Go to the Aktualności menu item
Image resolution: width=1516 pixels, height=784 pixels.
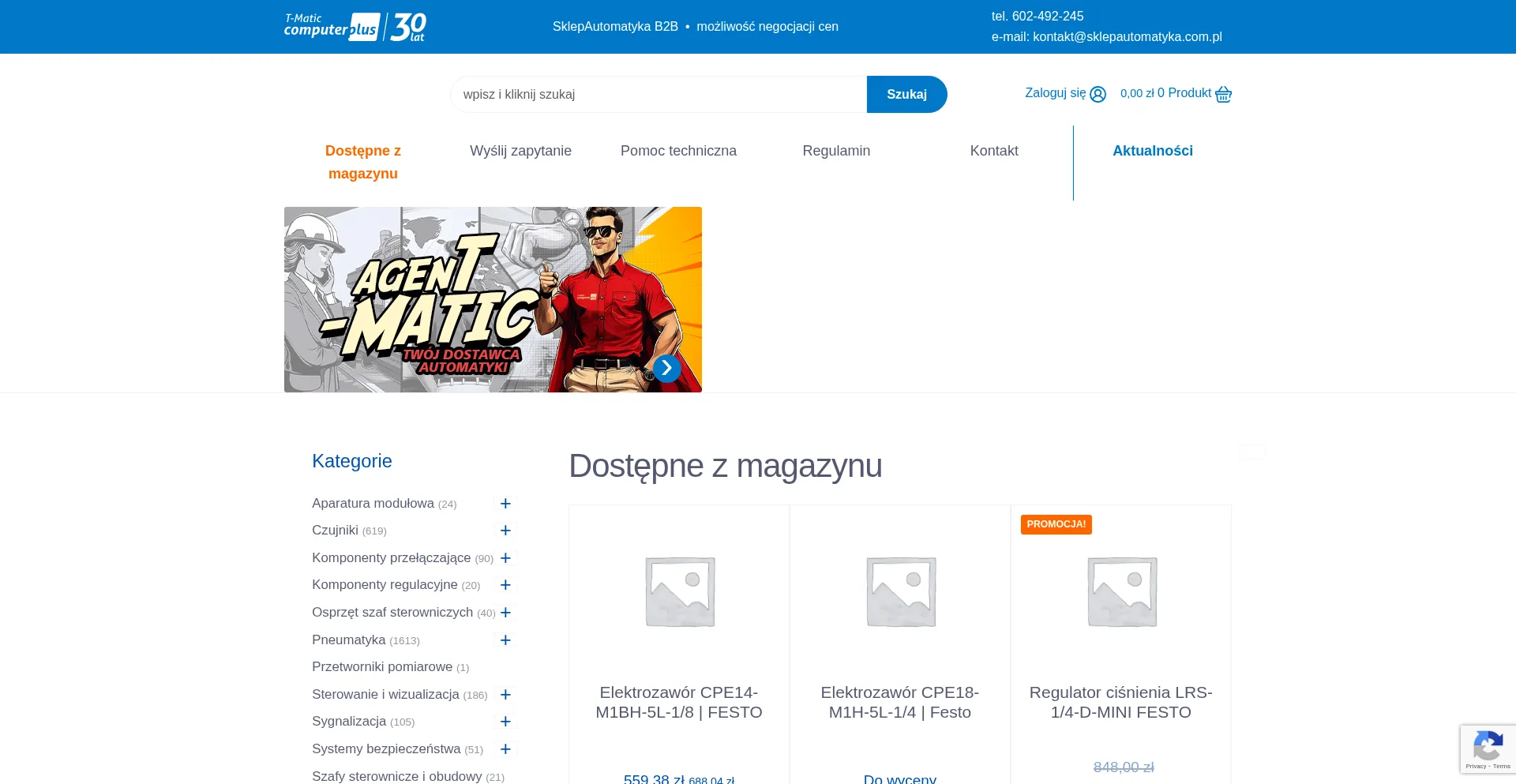(x=1152, y=151)
